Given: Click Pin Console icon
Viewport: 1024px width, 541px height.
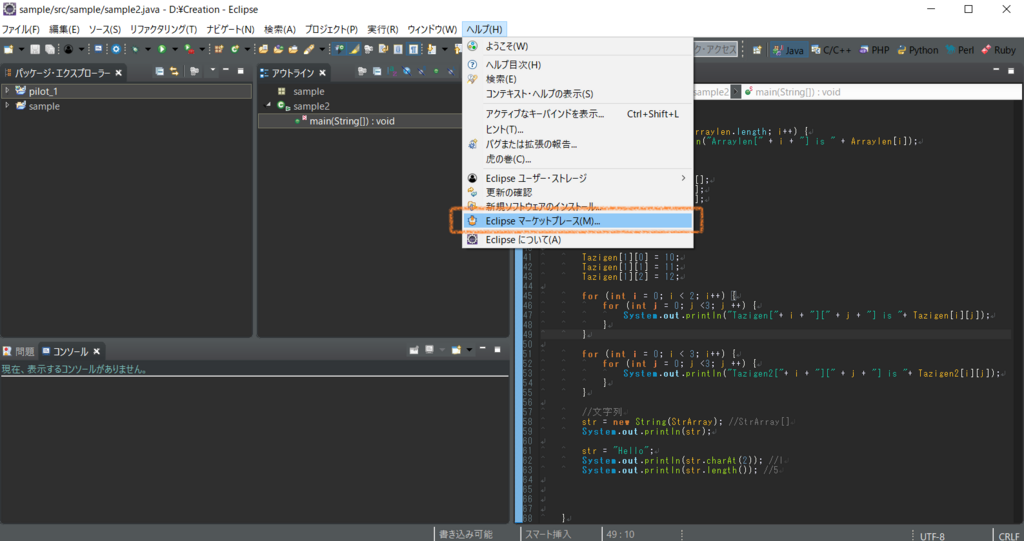Looking at the screenshot, I should (x=413, y=350).
